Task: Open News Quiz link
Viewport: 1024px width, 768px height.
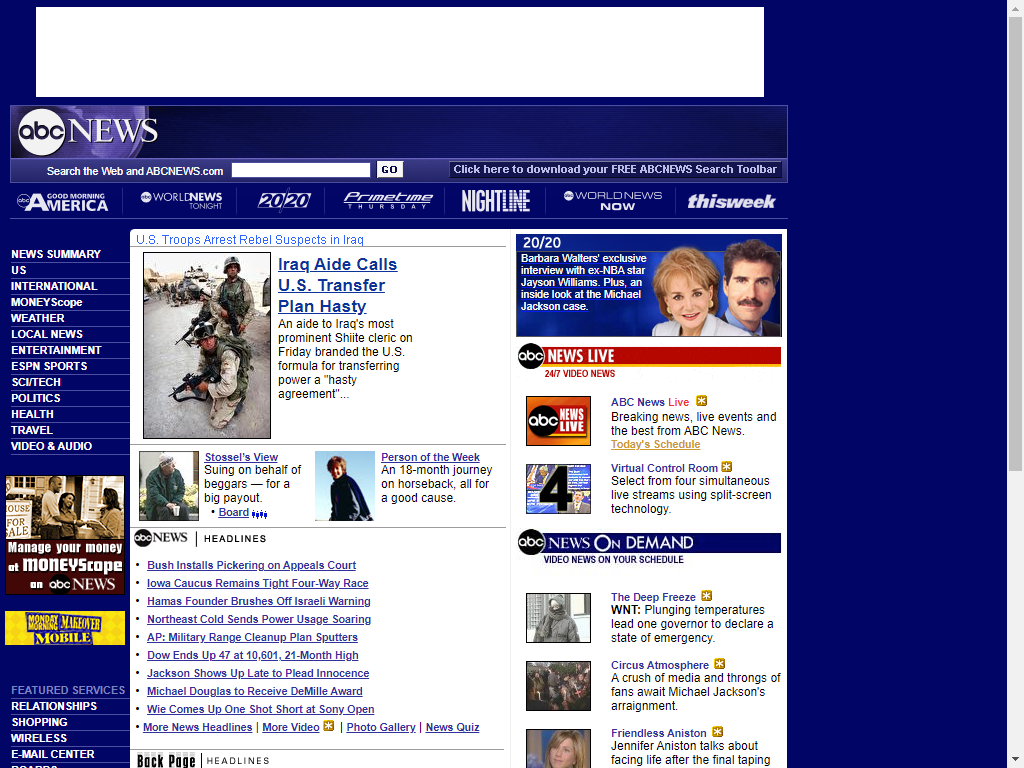Action: [453, 728]
